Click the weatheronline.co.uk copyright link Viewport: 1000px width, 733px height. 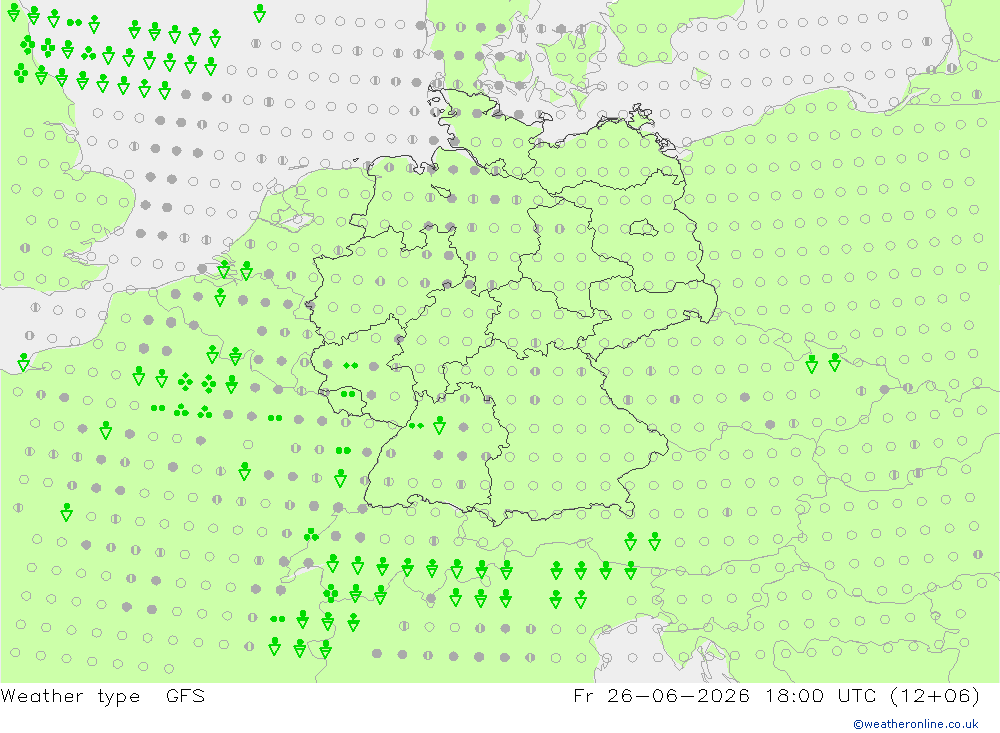click(x=915, y=724)
